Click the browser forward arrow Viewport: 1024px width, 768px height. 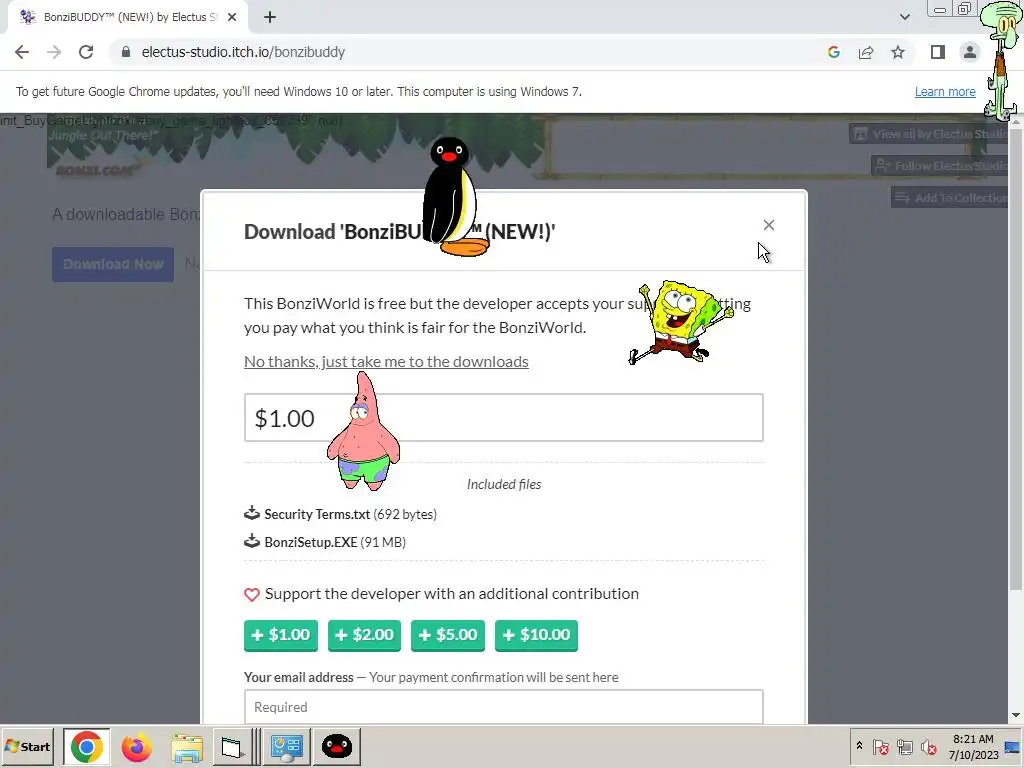[54, 52]
